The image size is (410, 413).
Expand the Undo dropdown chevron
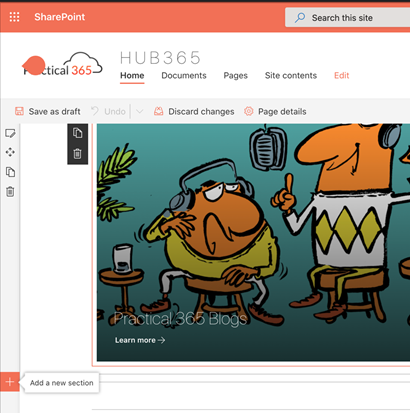tap(139, 111)
